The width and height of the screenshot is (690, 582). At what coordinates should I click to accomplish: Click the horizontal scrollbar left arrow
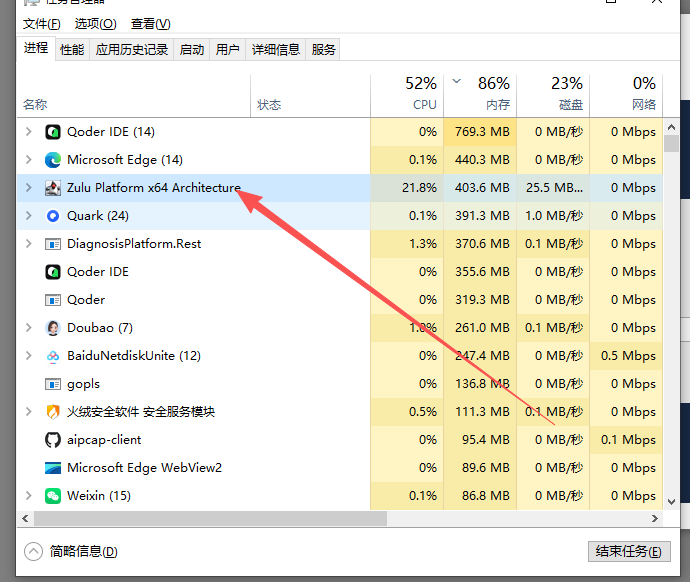pos(25,519)
